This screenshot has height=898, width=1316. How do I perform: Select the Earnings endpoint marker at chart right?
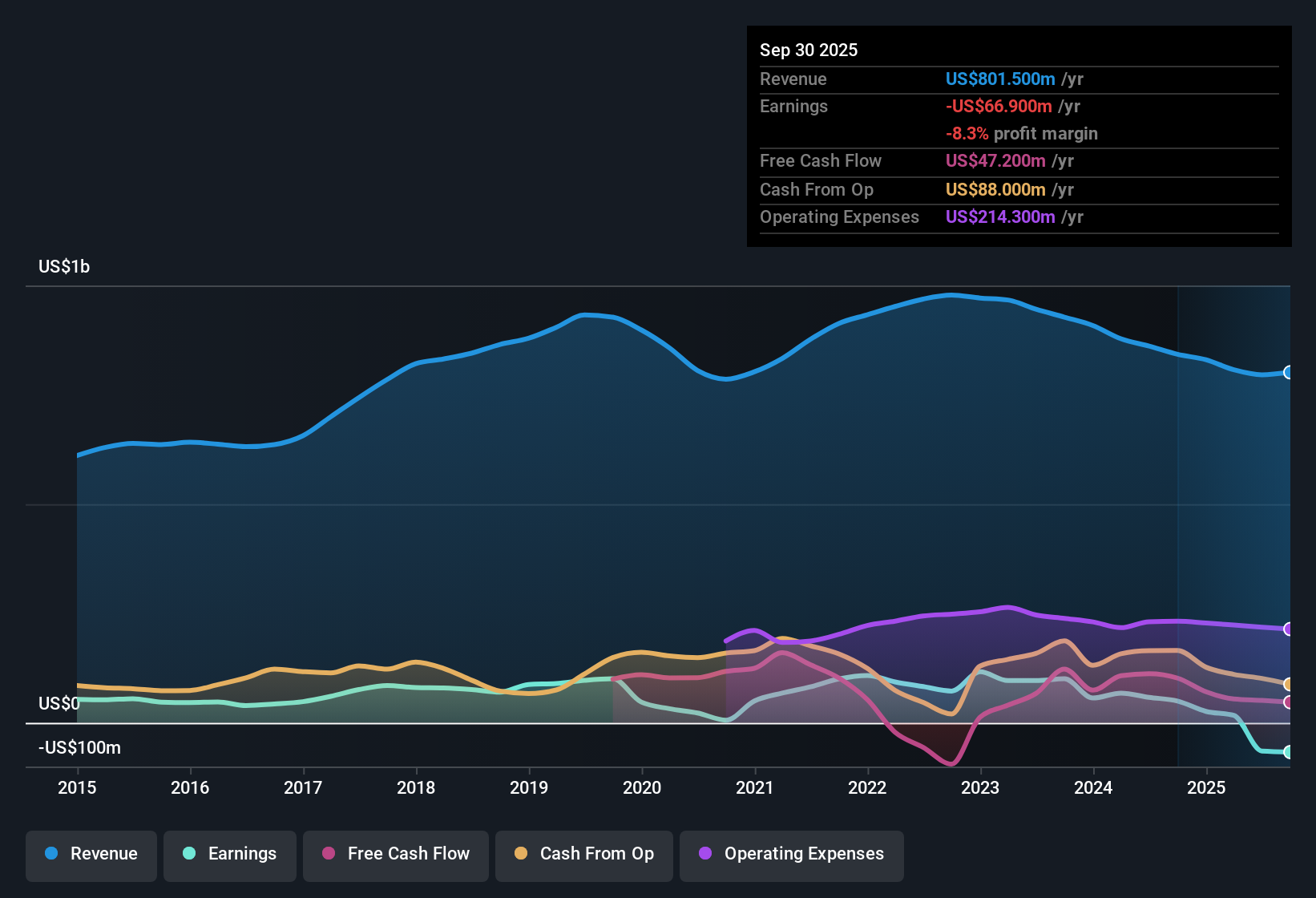click(x=1288, y=752)
